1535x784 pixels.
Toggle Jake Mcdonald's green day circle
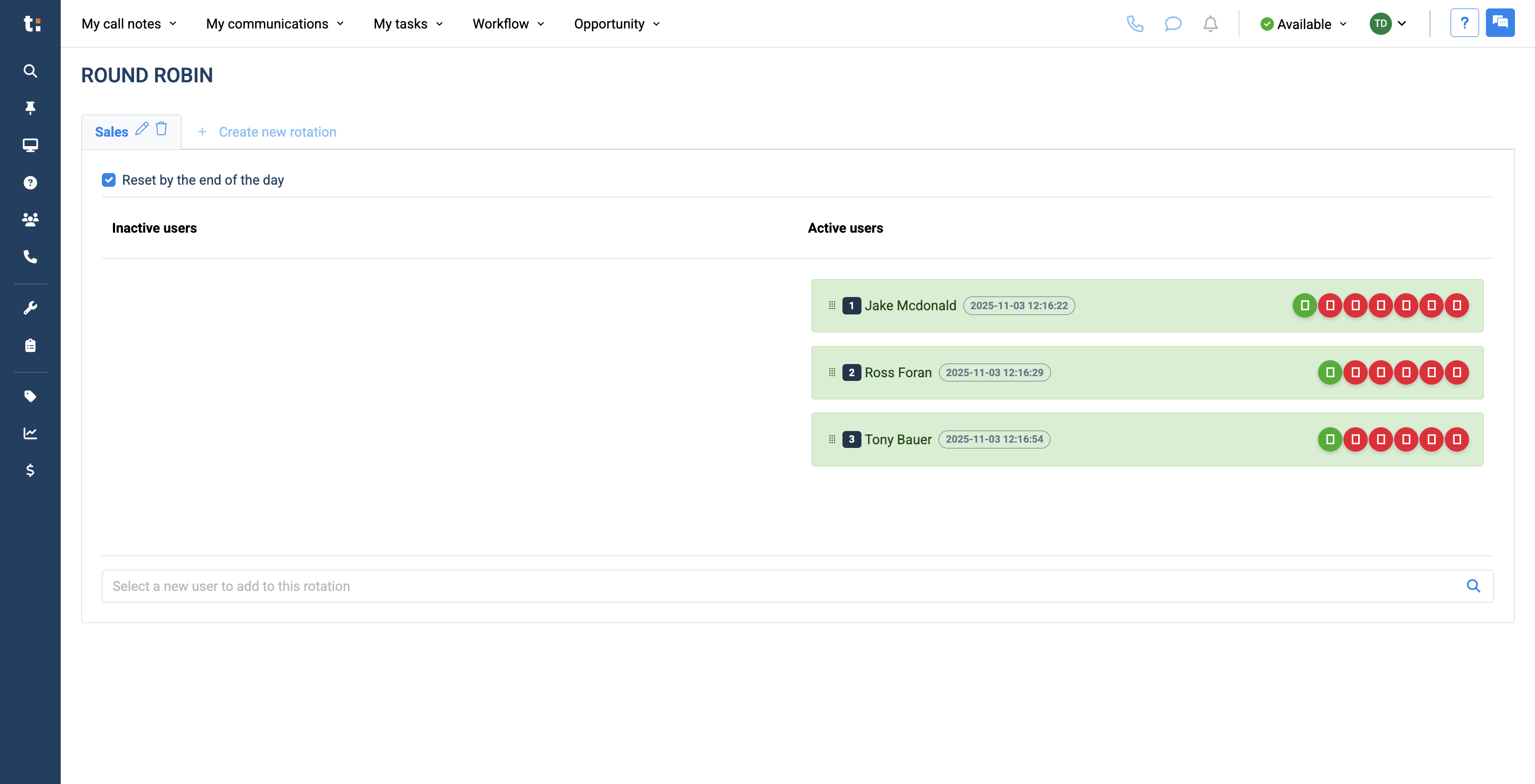coord(1304,305)
